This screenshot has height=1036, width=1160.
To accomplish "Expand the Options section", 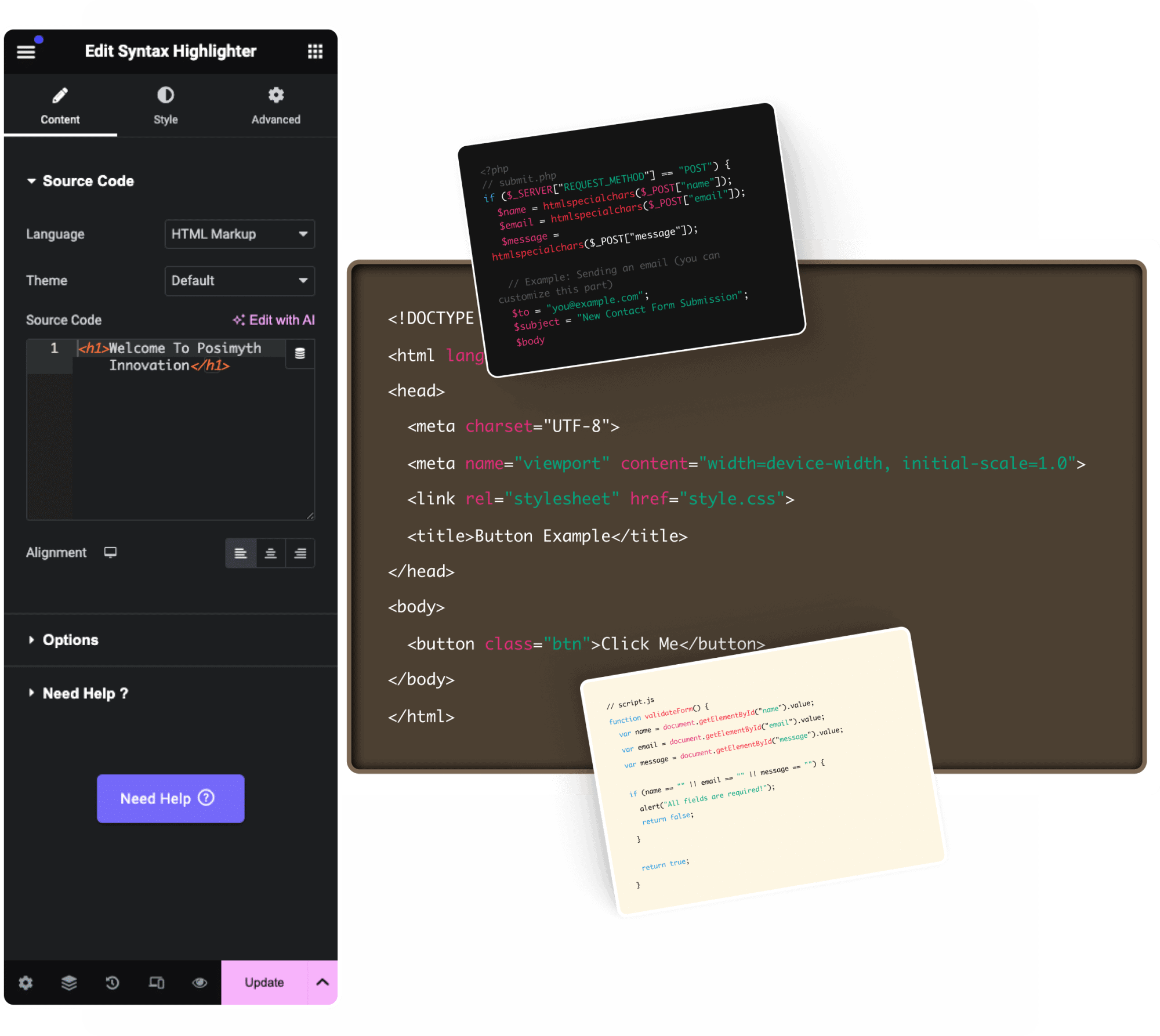I will point(70,639).
